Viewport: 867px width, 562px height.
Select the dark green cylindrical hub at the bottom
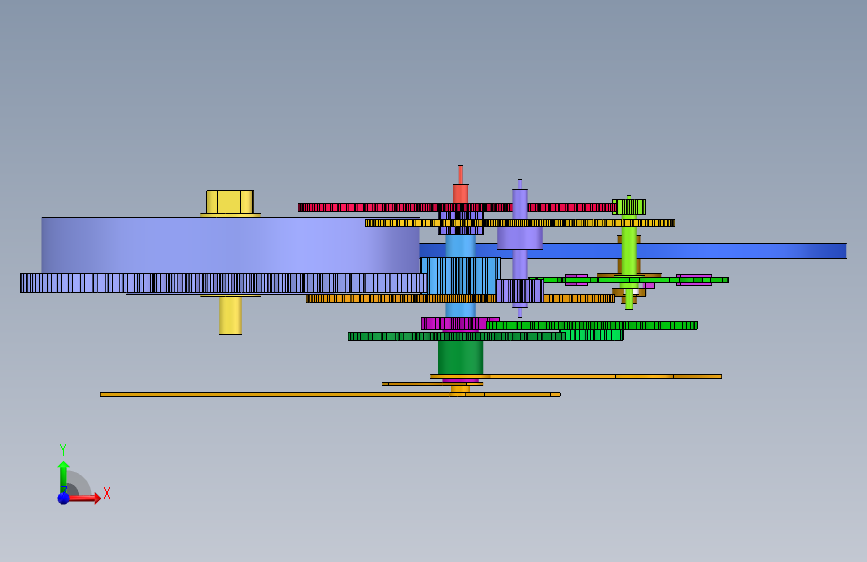(460, 357)
